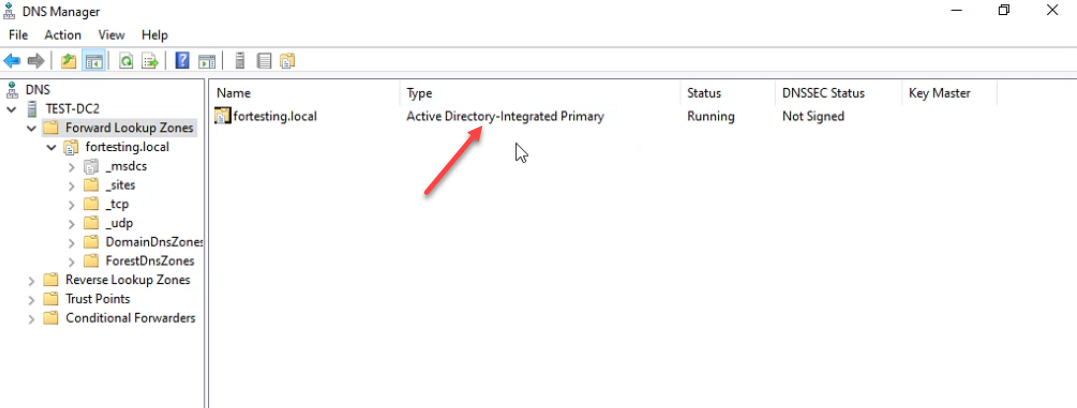The image size is (1077, 408).
Task: Click the 'Running' status cell
Action: pos(711,116)
